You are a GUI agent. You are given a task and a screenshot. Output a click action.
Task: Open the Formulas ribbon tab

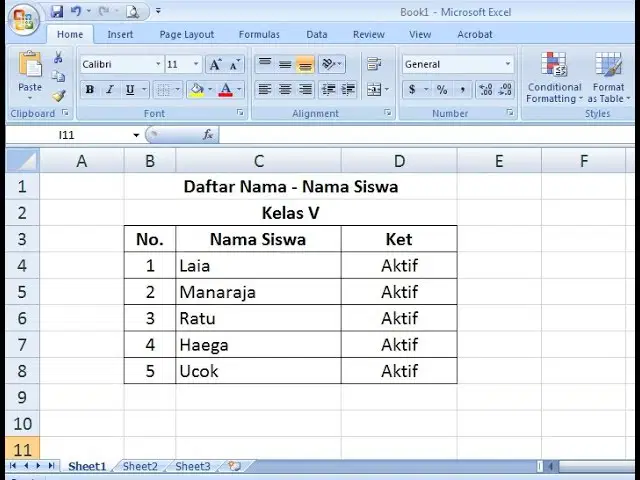point(259,35)
